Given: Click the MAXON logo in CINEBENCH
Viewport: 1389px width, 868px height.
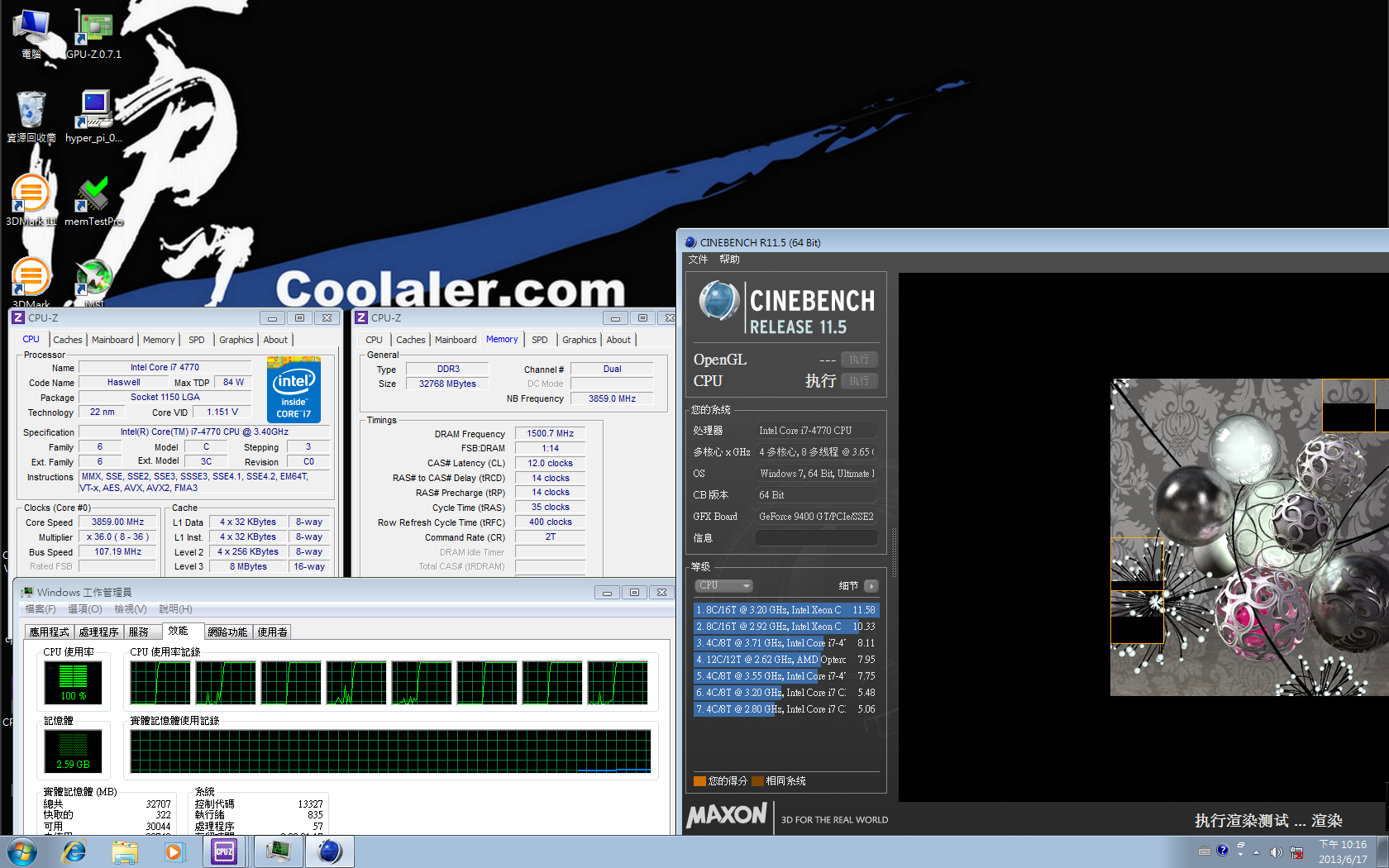Looking at the screenshot, I should [x=727, y=815].
